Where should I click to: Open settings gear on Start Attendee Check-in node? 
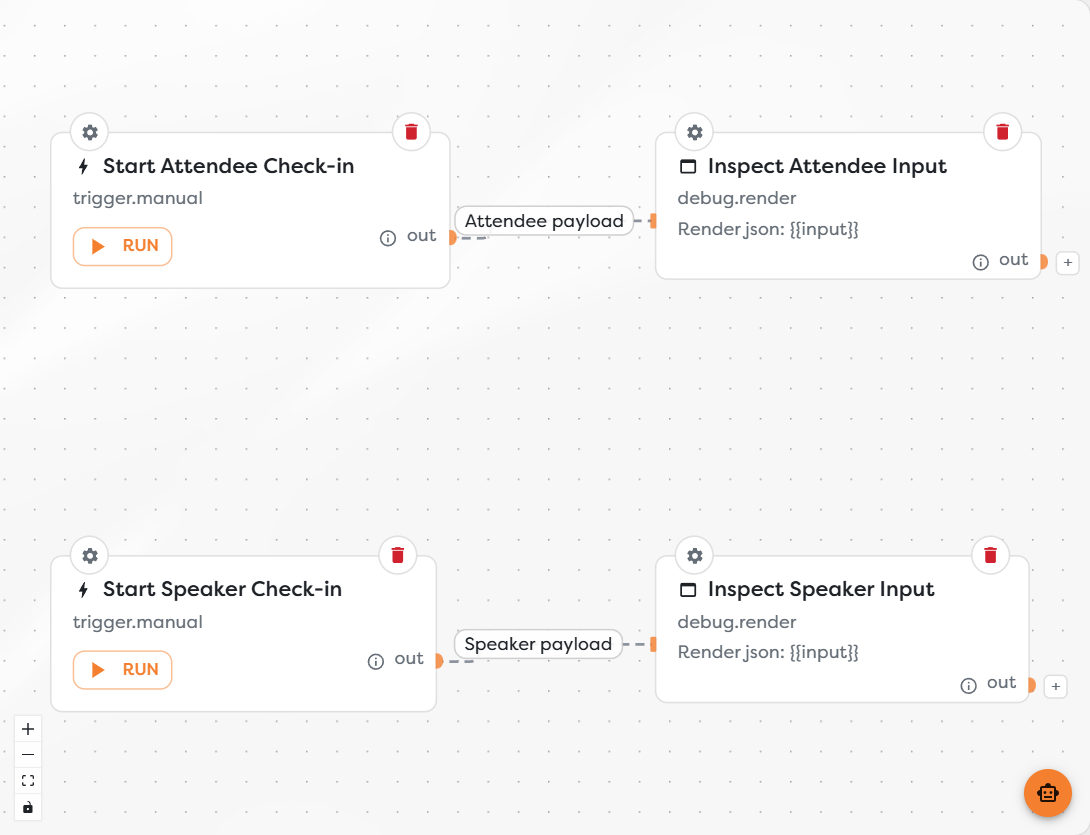[90, 132]
